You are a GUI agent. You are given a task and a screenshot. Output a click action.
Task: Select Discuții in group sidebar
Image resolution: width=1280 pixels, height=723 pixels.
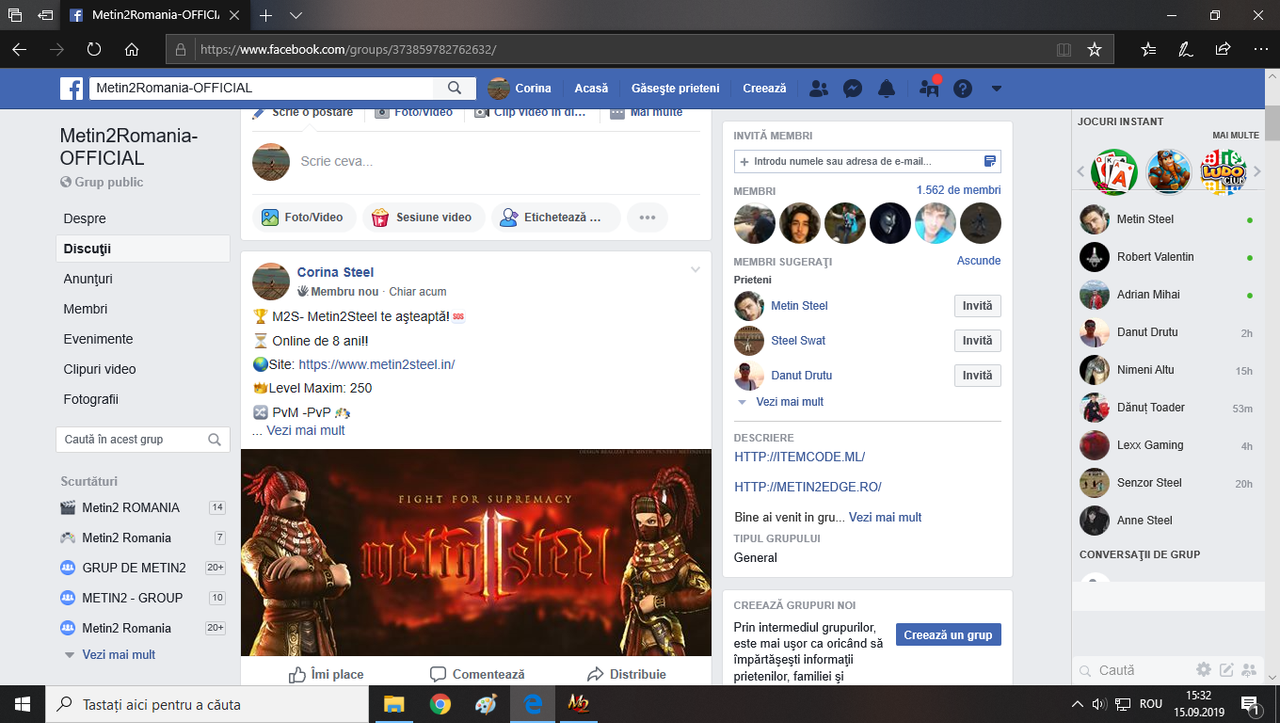coord(143,249)
